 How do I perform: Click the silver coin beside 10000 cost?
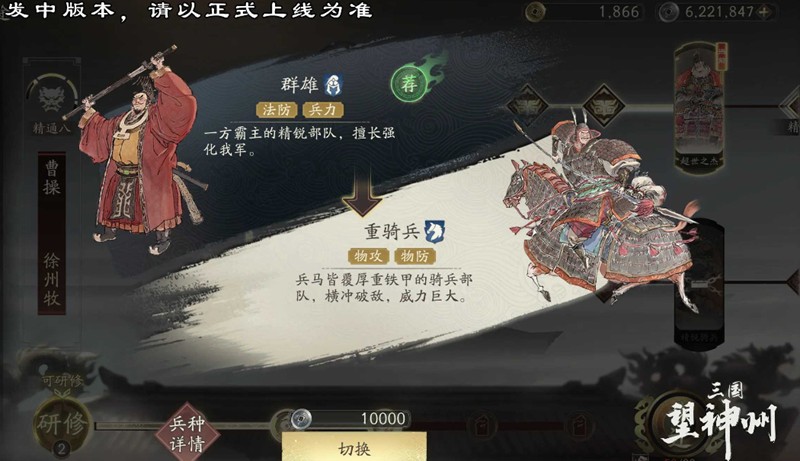tap(301, 419)
